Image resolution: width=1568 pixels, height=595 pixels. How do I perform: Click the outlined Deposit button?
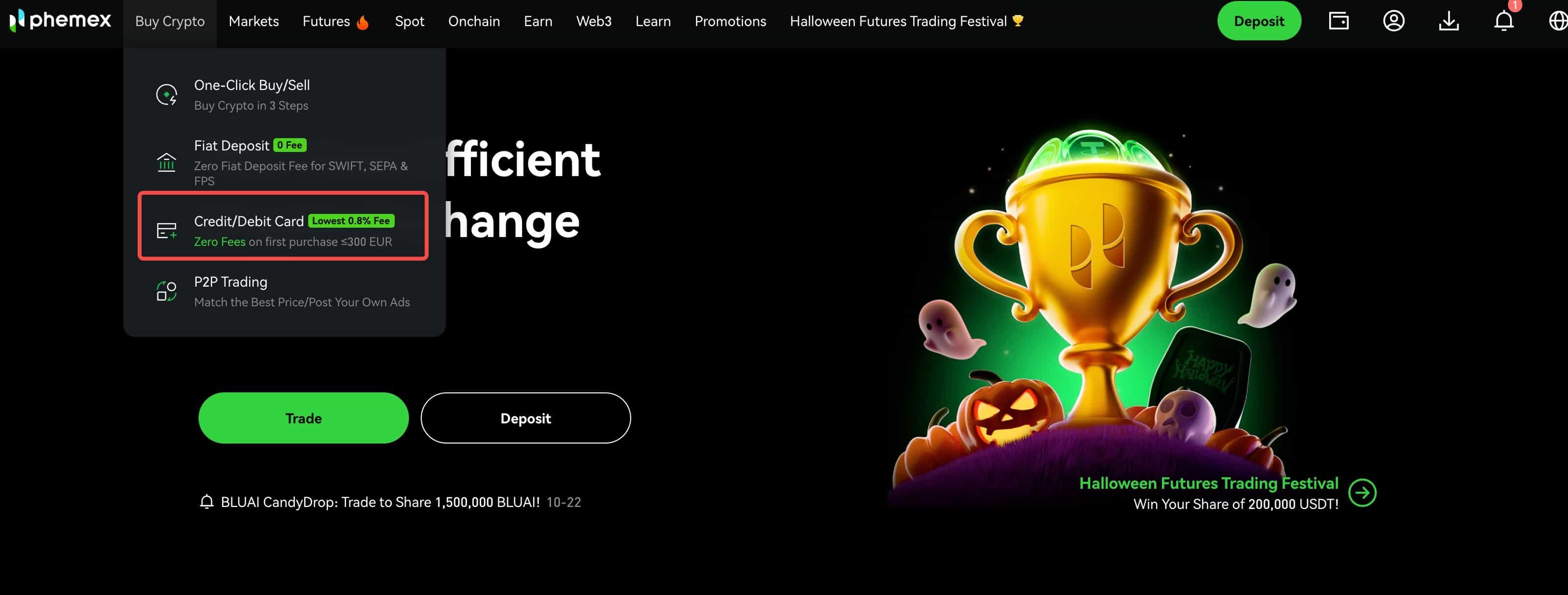[x=525, y=418]
